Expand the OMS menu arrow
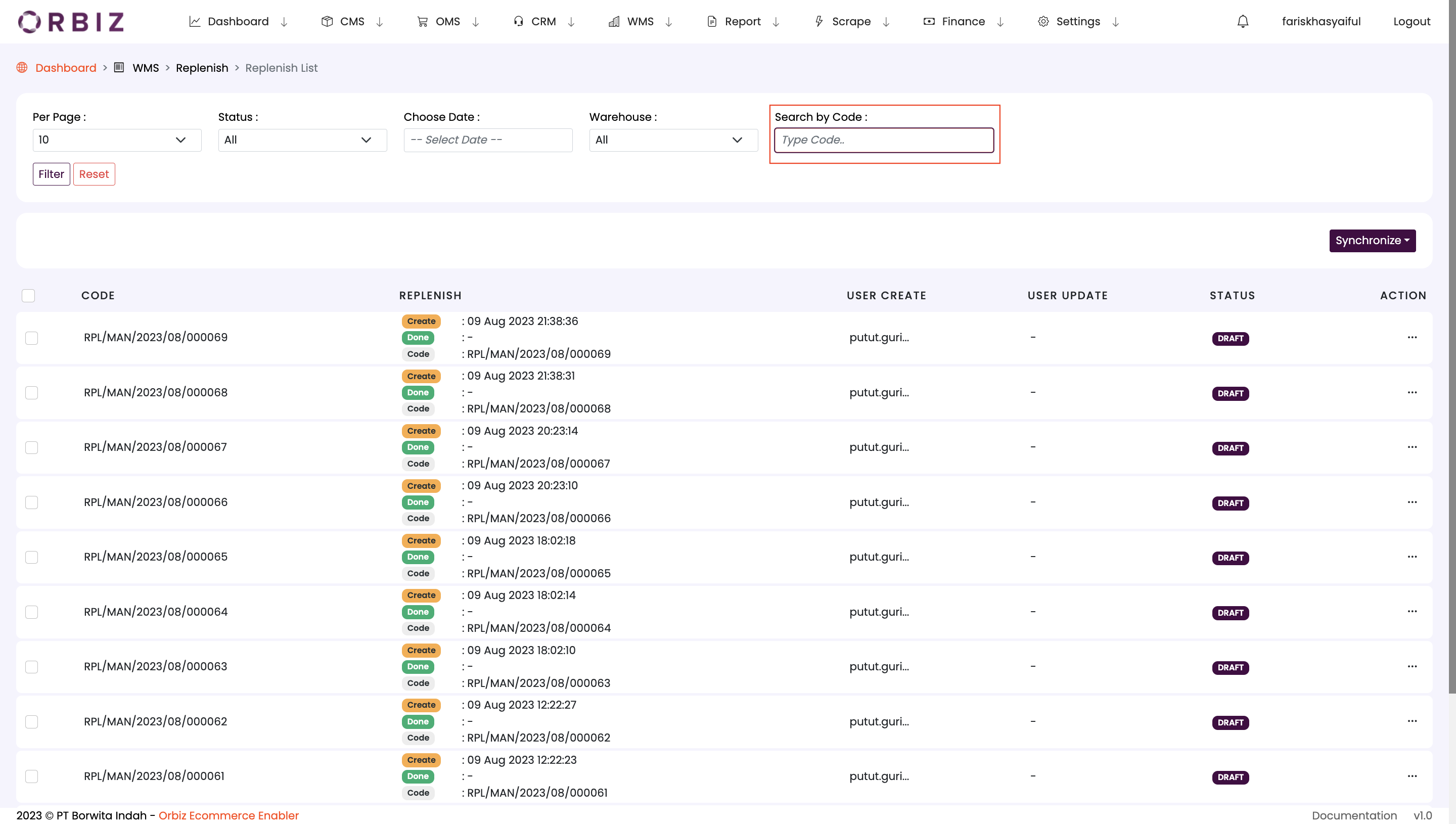The height and width of the screenshot is (824, 1456). point(475,22)
